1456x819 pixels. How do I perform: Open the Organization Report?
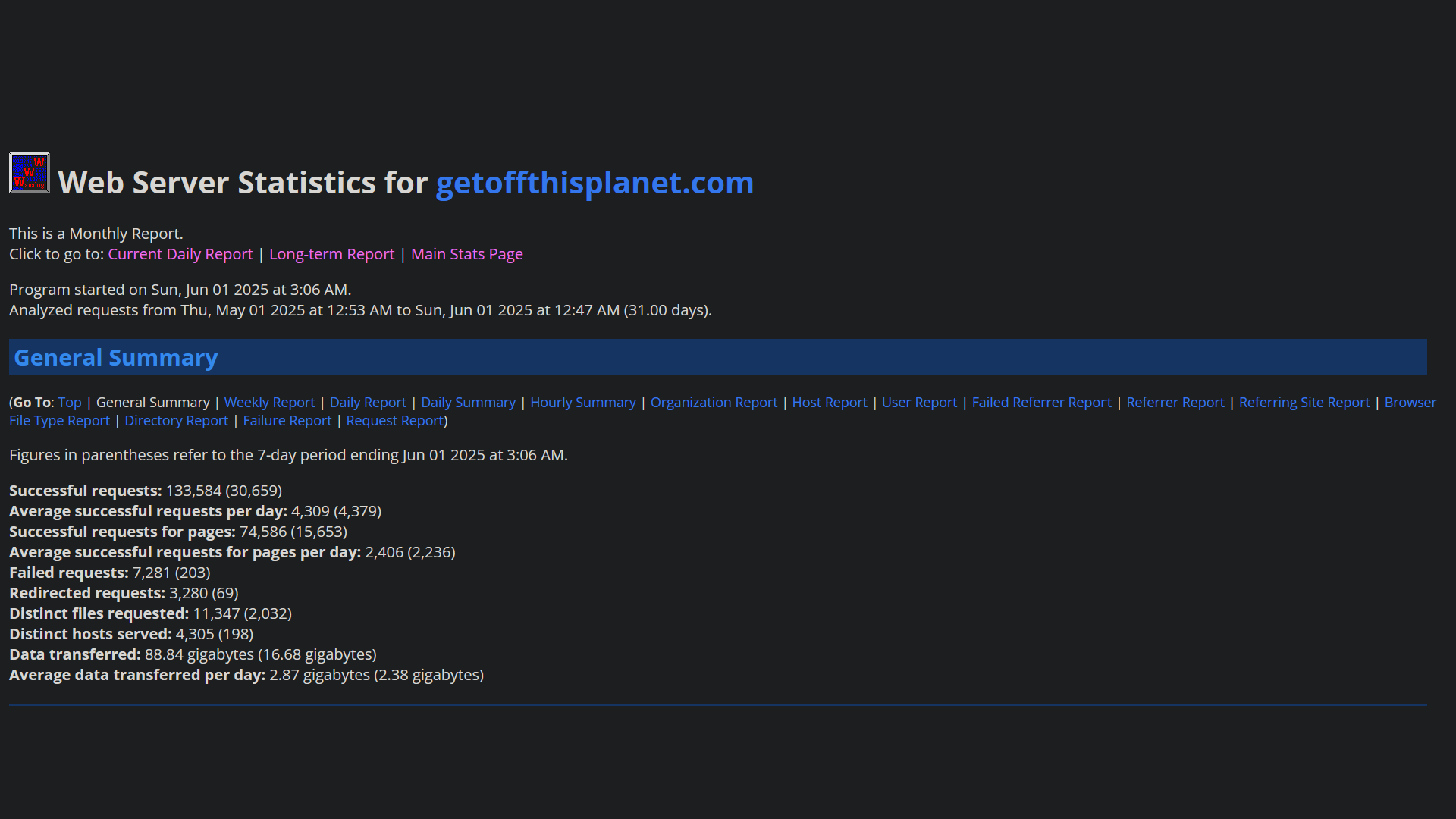point(714,403)
